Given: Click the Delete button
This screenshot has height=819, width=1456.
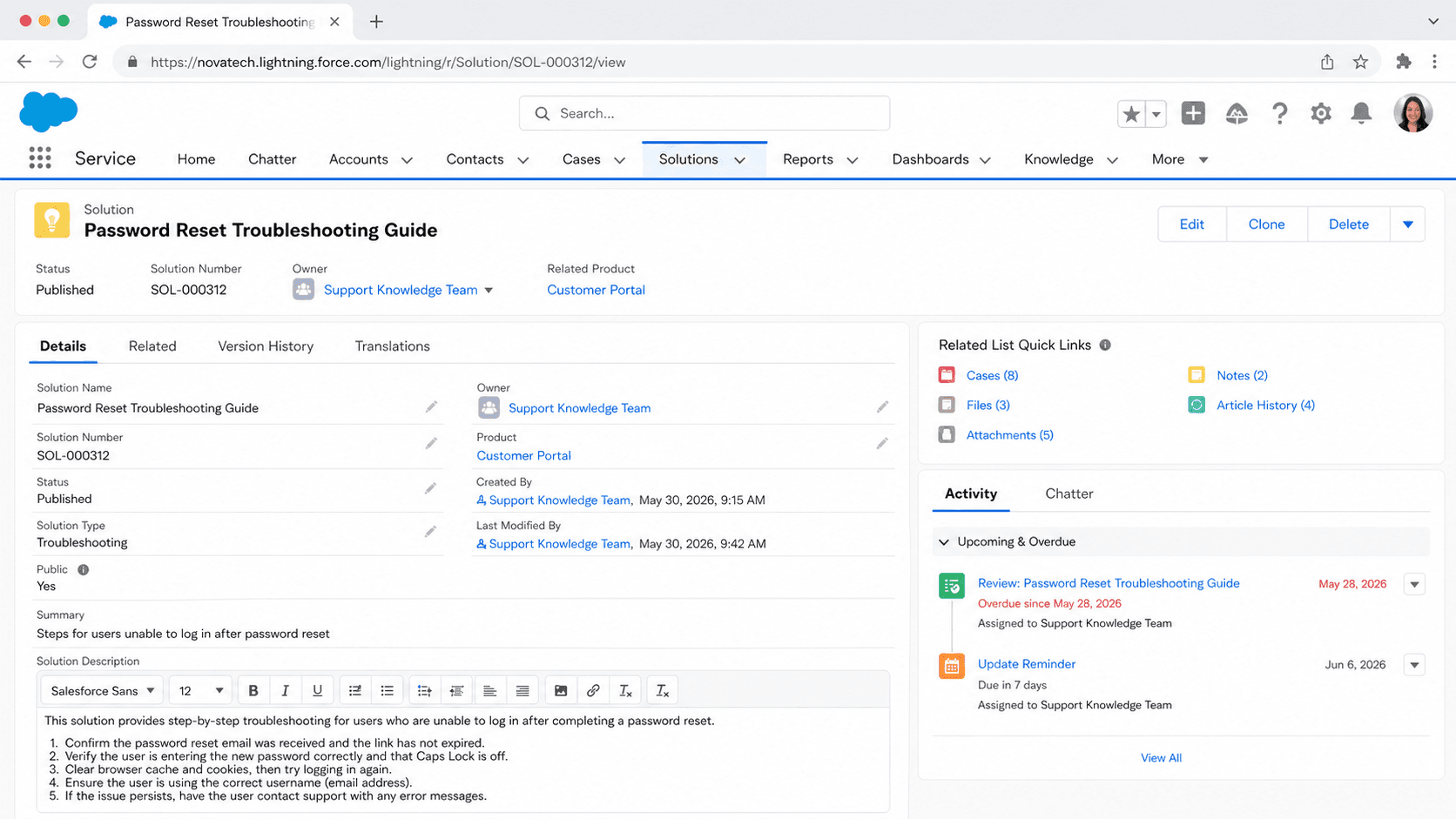Looking at the screenshot, I should click(x=1349, y=225).
